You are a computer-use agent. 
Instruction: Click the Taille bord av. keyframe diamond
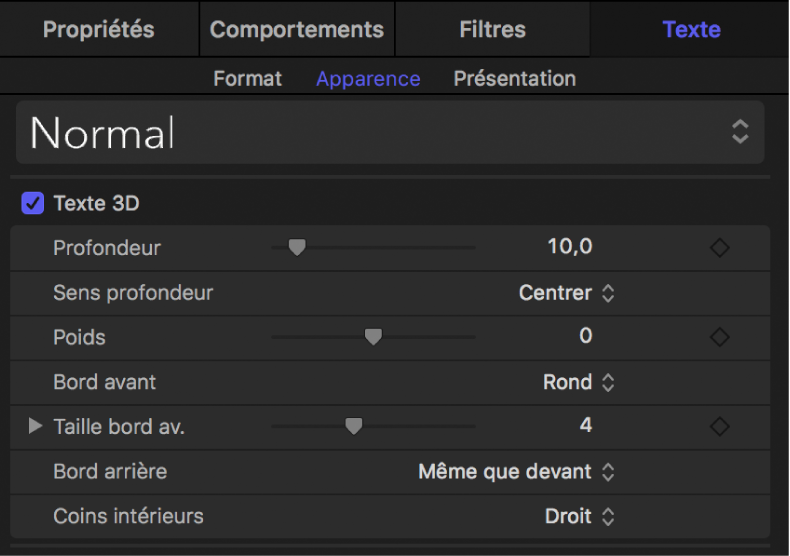(719, 427)
